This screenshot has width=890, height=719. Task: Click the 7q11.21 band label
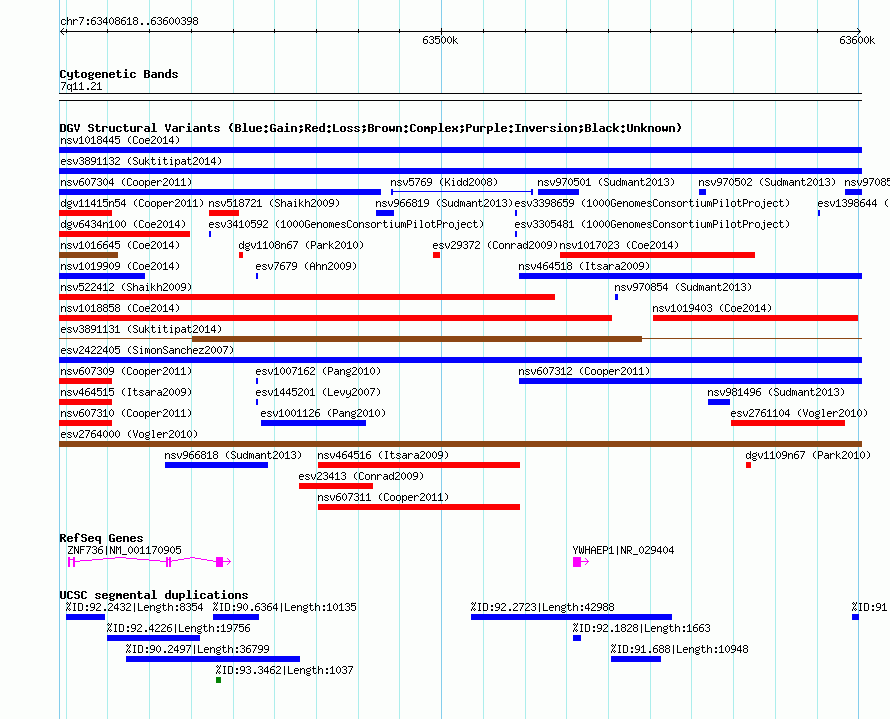click(x=81, y=86)
